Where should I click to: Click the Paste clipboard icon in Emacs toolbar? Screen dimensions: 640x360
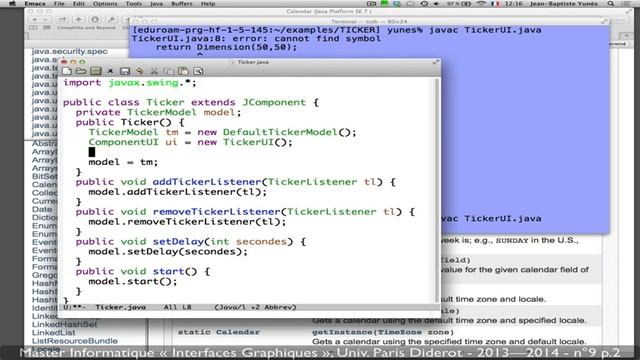pyautogui.click(x=183, y=71)
